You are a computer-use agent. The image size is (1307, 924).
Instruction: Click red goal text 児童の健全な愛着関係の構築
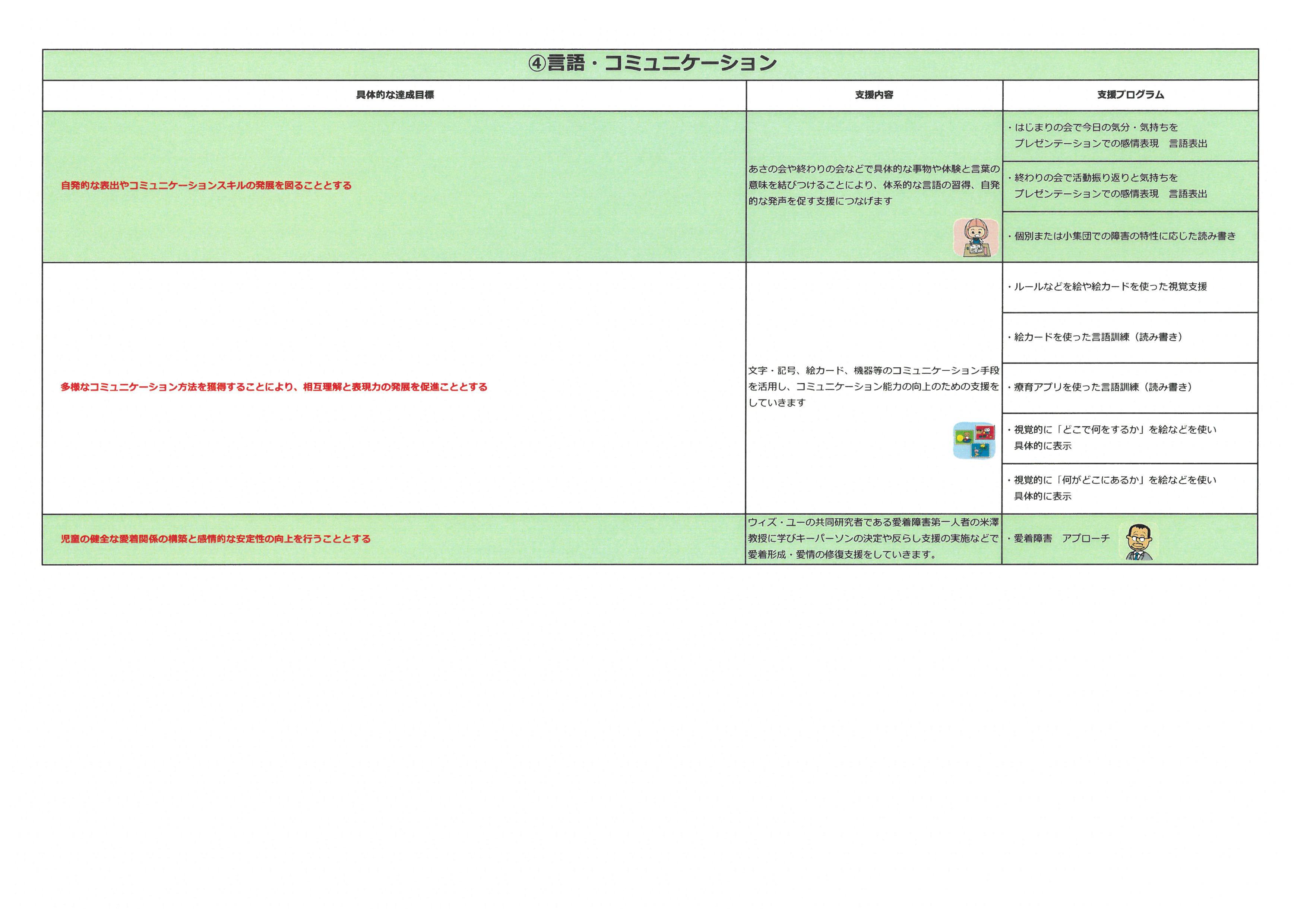point(216,539)
